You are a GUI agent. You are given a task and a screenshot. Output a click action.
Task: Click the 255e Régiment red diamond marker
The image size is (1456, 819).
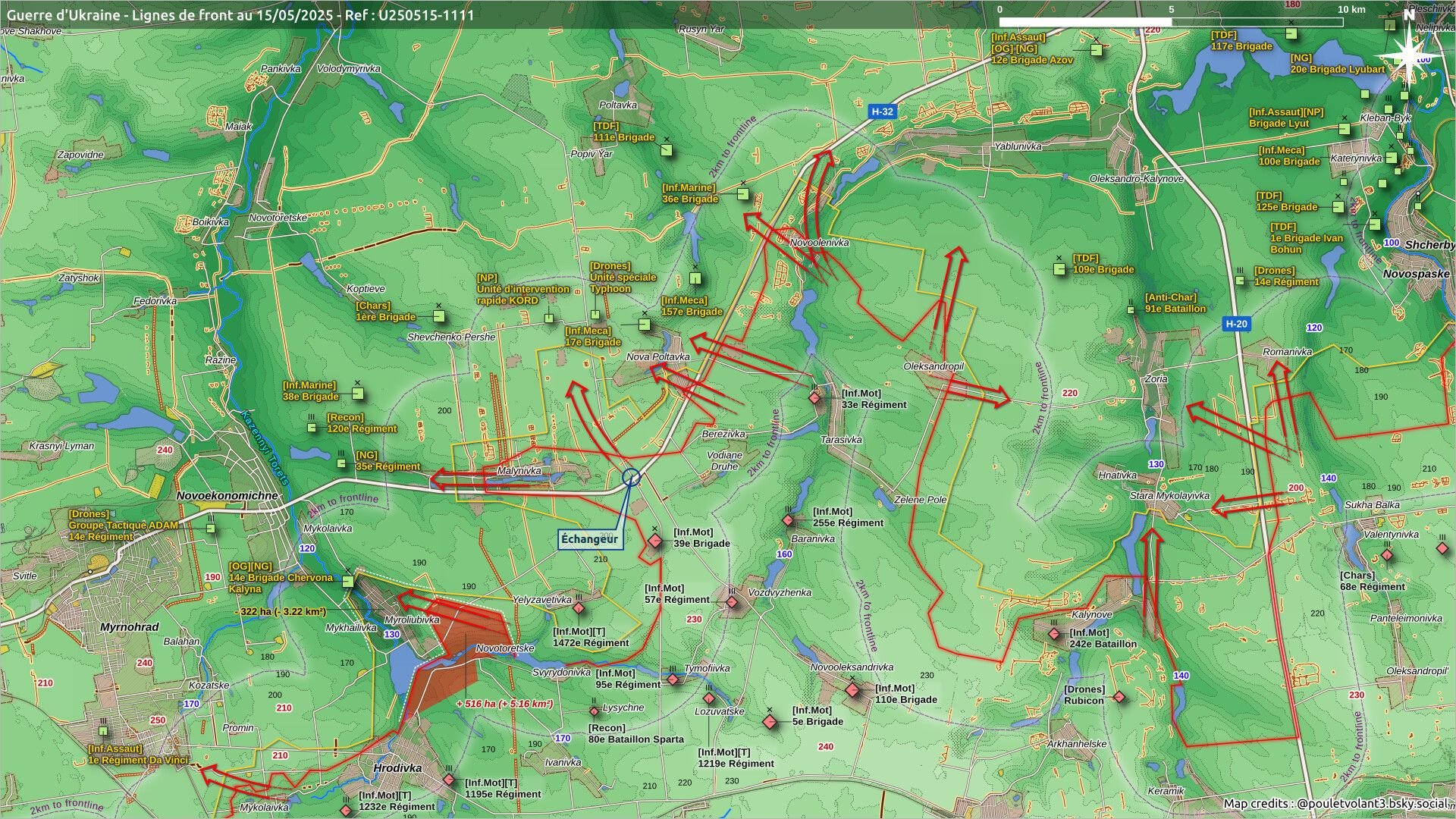coord(789,520)
